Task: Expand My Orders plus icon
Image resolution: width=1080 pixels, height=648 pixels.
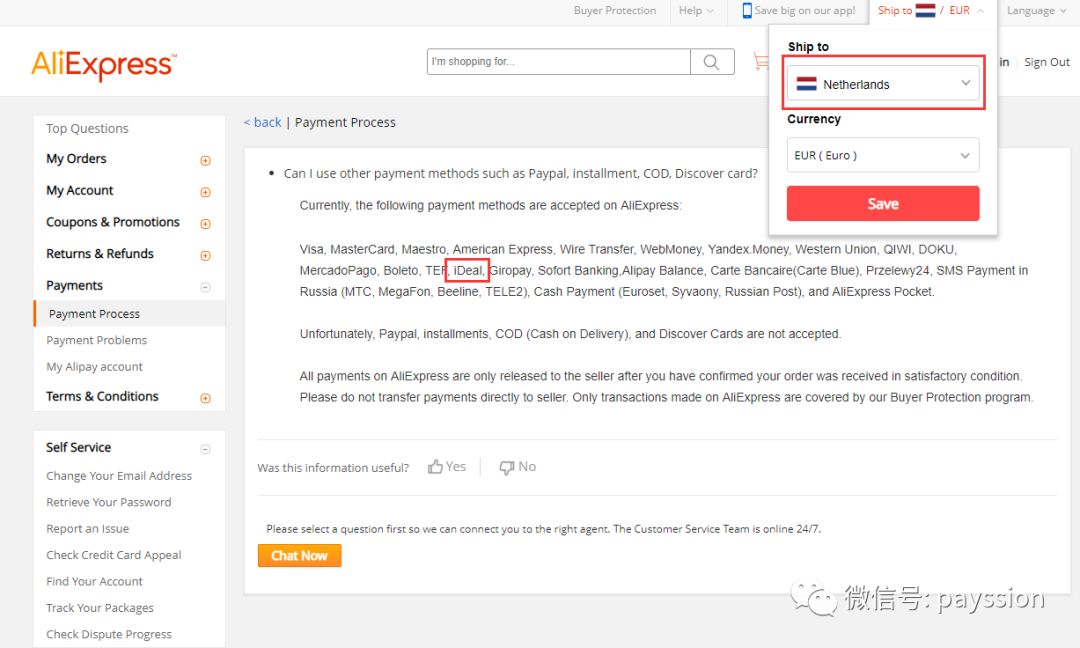Action: click(205, 160)
